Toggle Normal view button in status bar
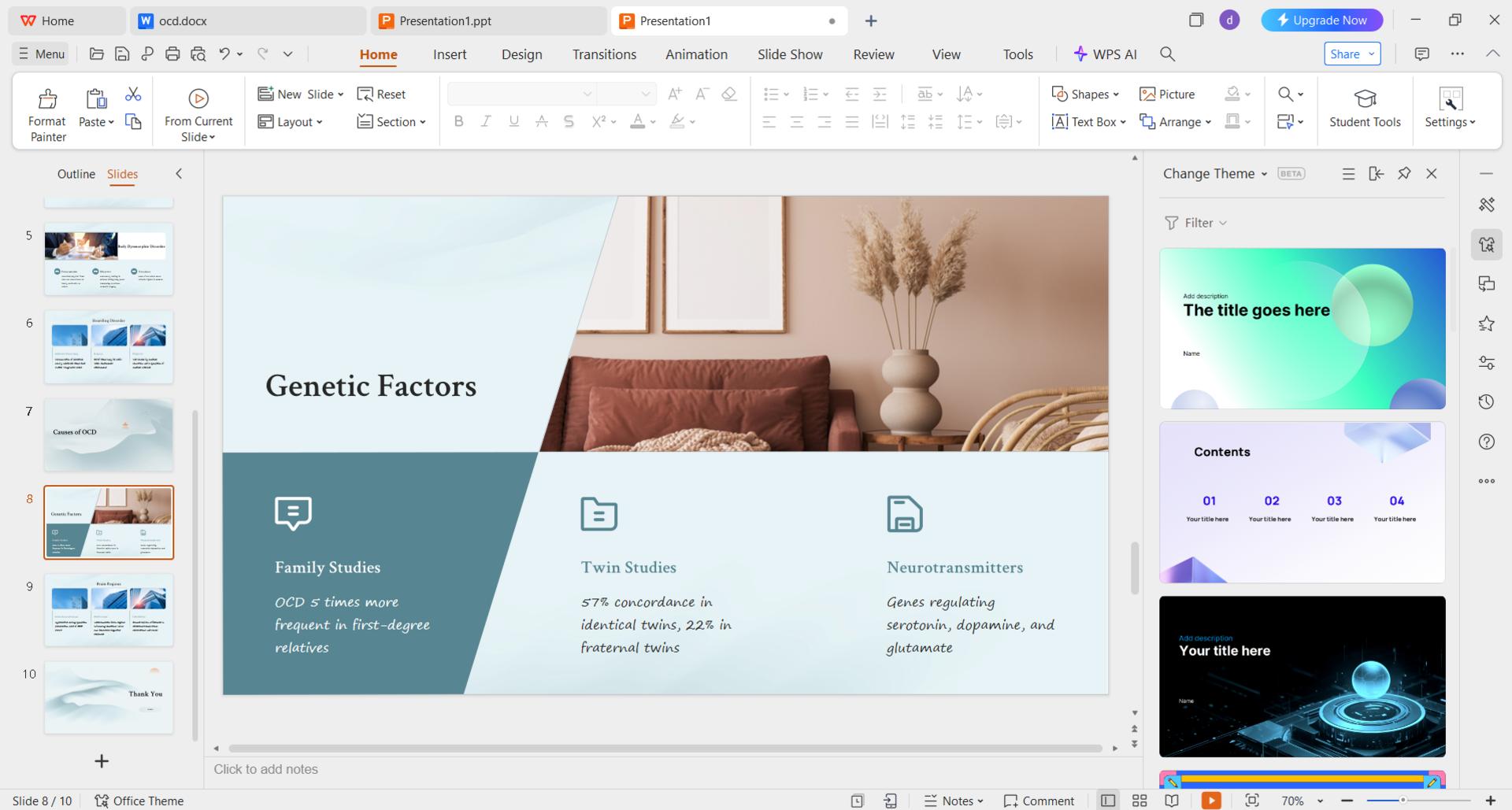 1108,800
